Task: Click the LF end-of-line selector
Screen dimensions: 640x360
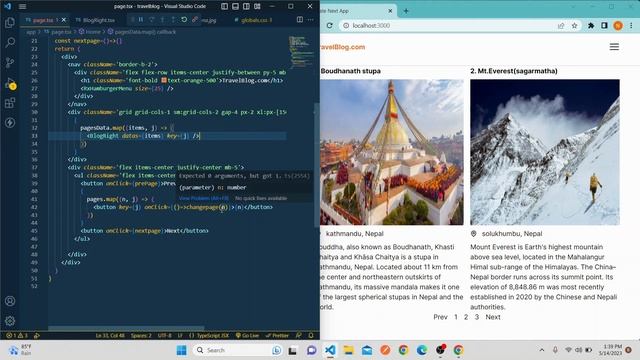Action: (180, 336)
